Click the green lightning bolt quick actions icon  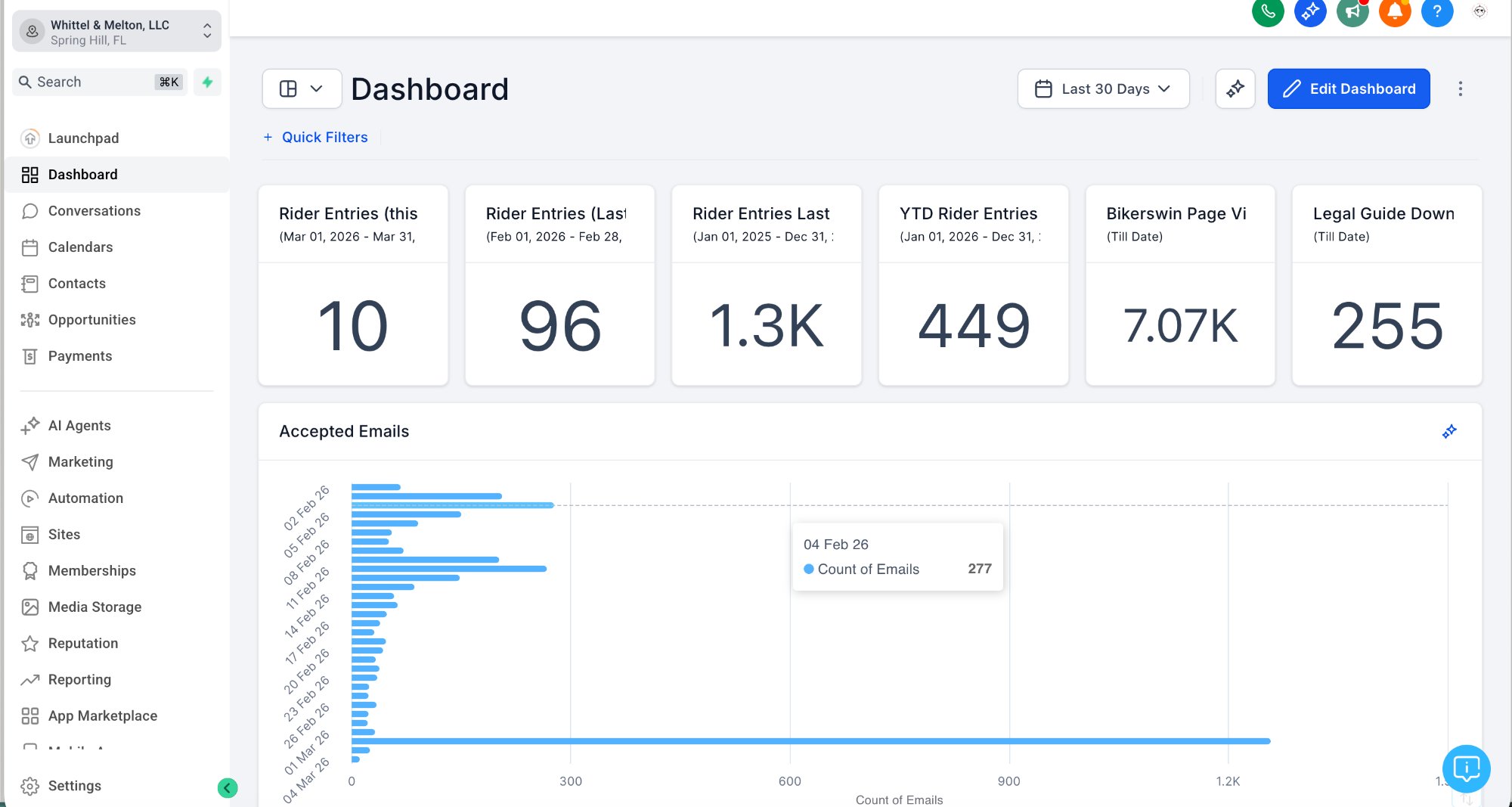click(207, 82)
